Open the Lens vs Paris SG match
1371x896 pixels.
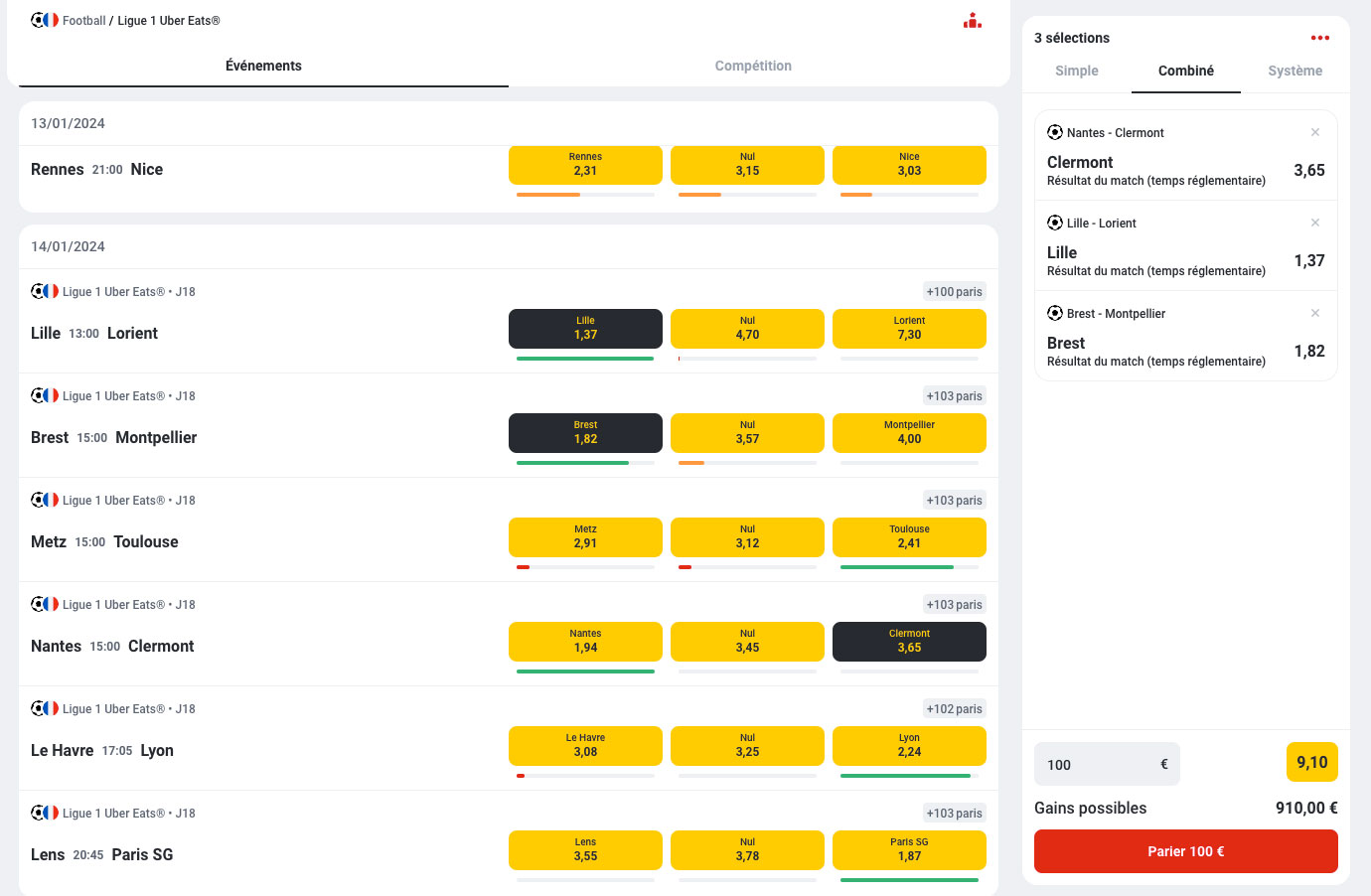(x=102, y=854)
